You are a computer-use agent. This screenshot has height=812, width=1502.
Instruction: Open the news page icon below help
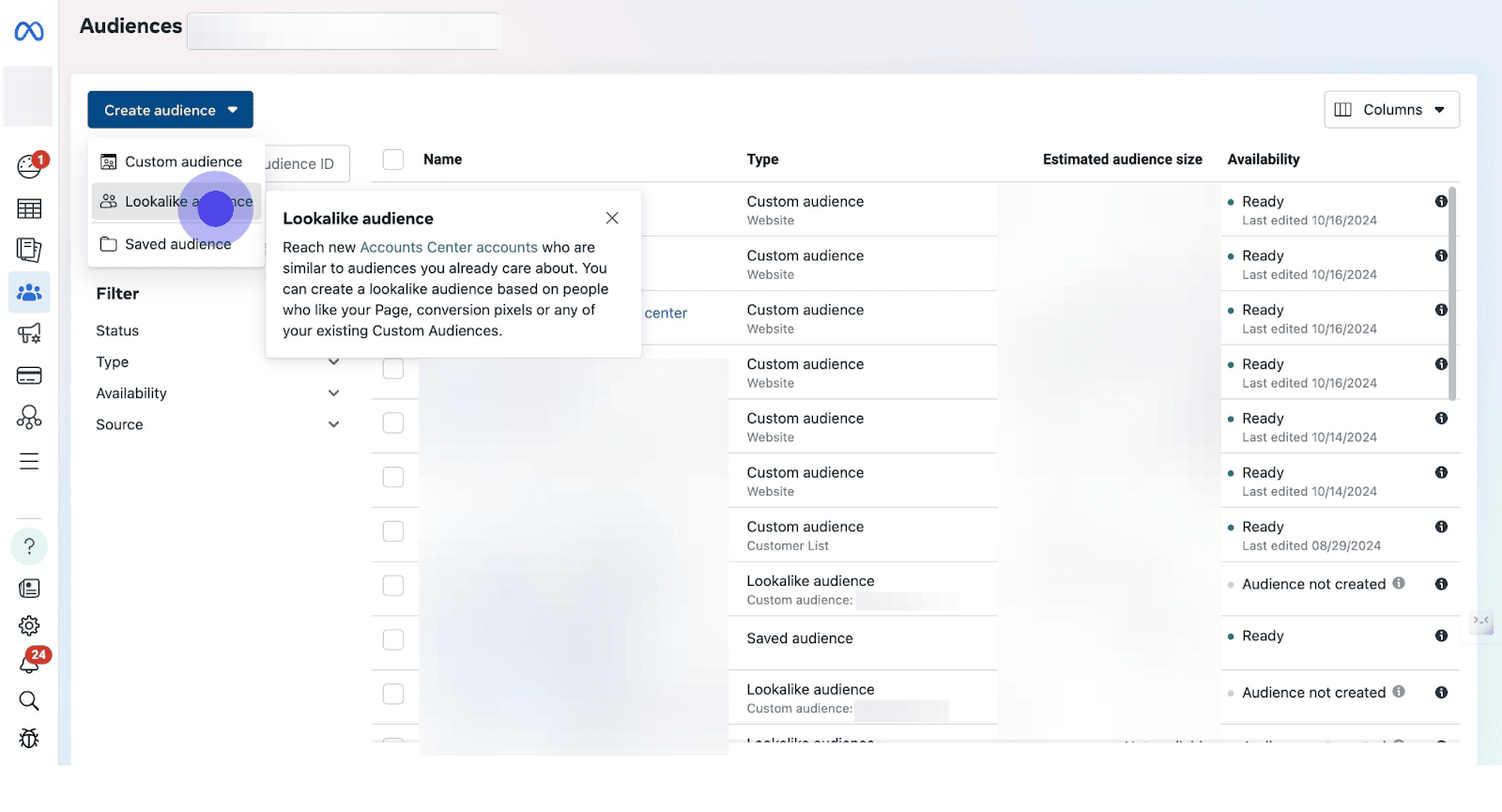(29, 589)
